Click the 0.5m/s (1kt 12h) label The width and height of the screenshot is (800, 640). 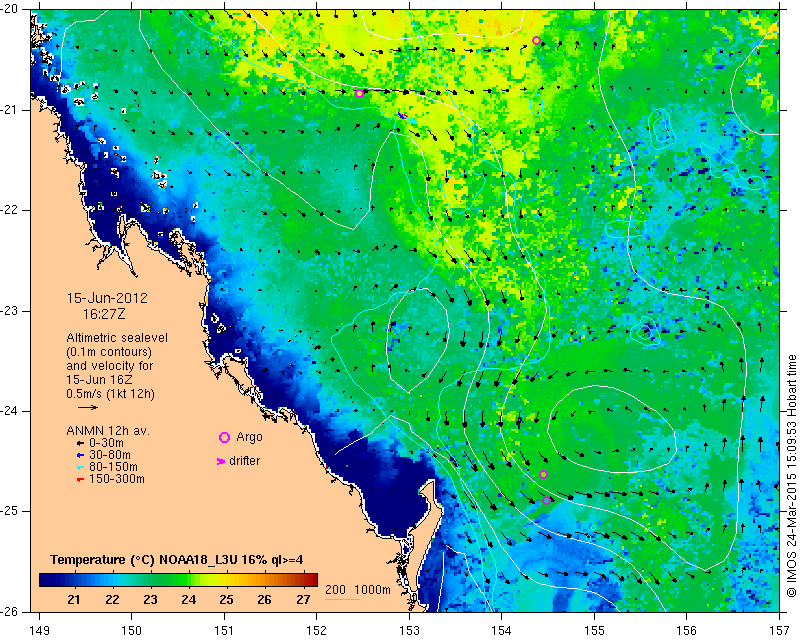click(x=111, y=394)
